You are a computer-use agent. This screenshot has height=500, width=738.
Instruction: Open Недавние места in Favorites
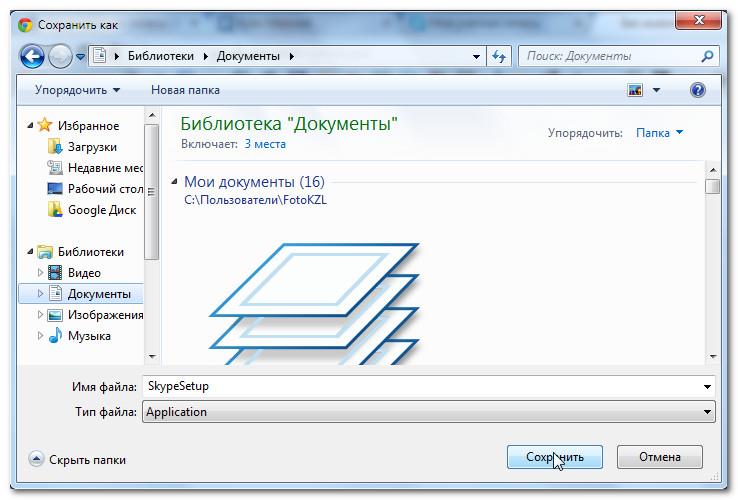click(x=106, y=168)
